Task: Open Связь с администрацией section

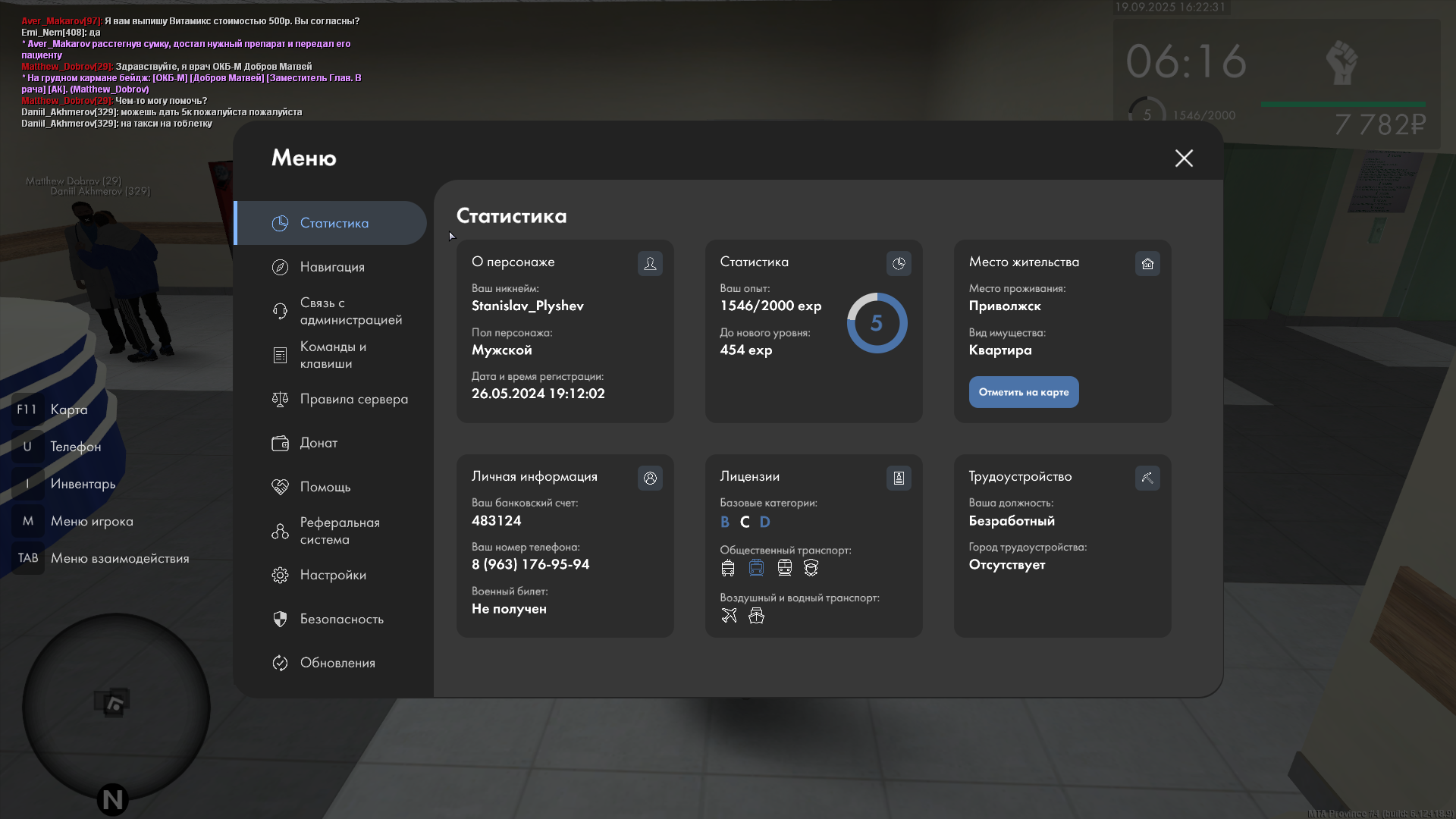Action: pyautogui.click(x=350, y=311)
